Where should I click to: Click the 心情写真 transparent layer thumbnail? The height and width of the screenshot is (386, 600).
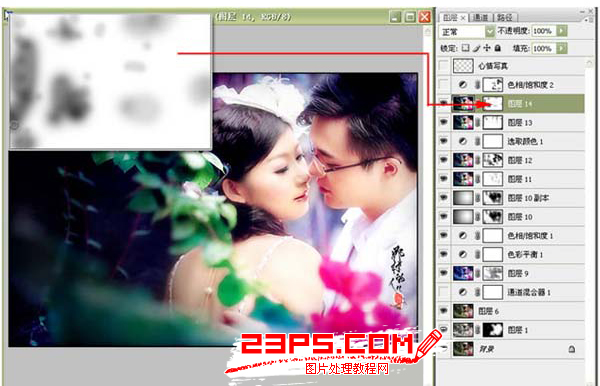(463, 66)
